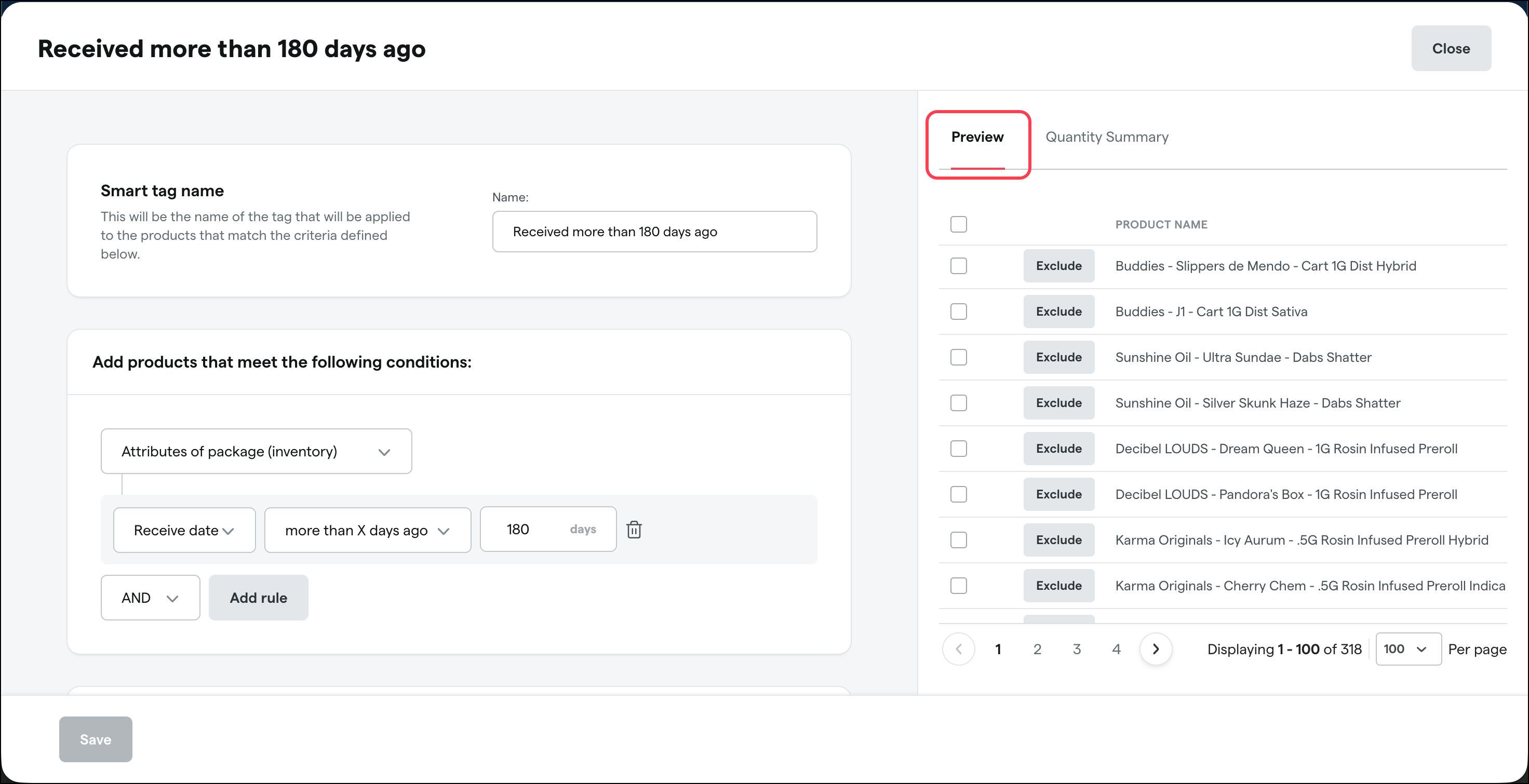Tick the Sunshine Oil - Ultra Sundae checkbox
1529x784 pixels.
point(958,357)
